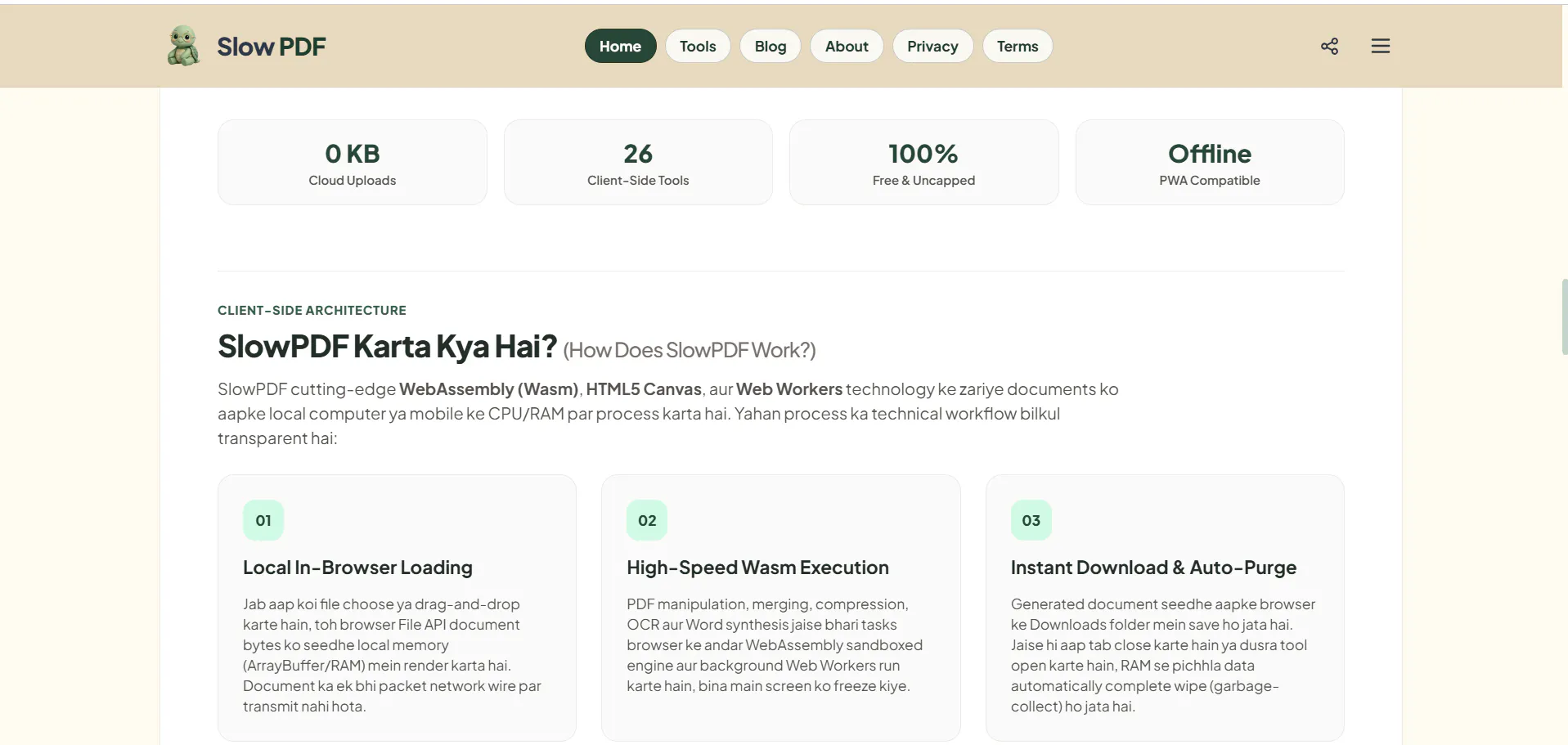Open the hamburger menu icon
Image resolution: width=1568 pixels, height=745 pixels.
(1380, 47)
